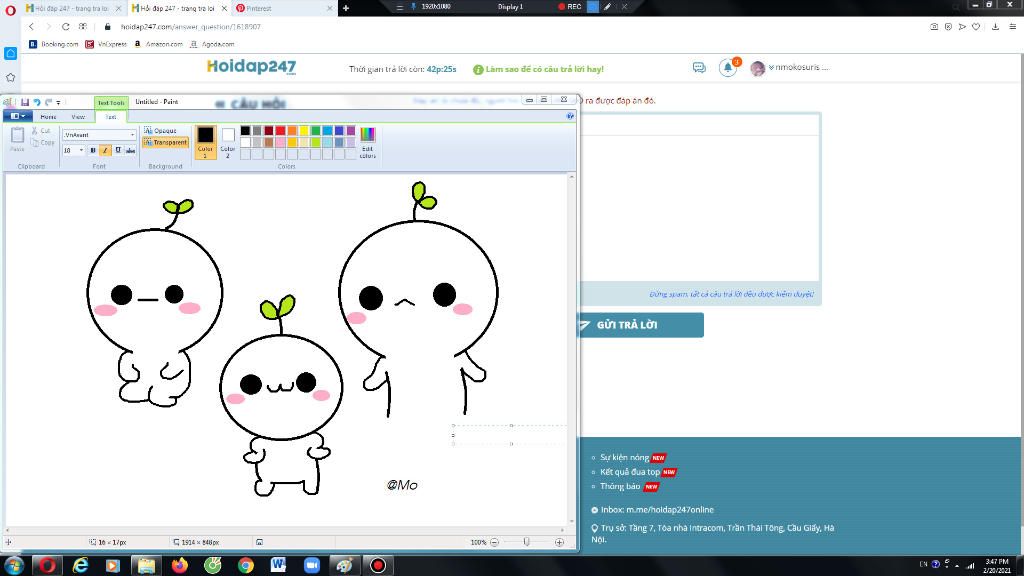
Task: Open the Kết quả đua top link
Action: click(x=630, y=472)
